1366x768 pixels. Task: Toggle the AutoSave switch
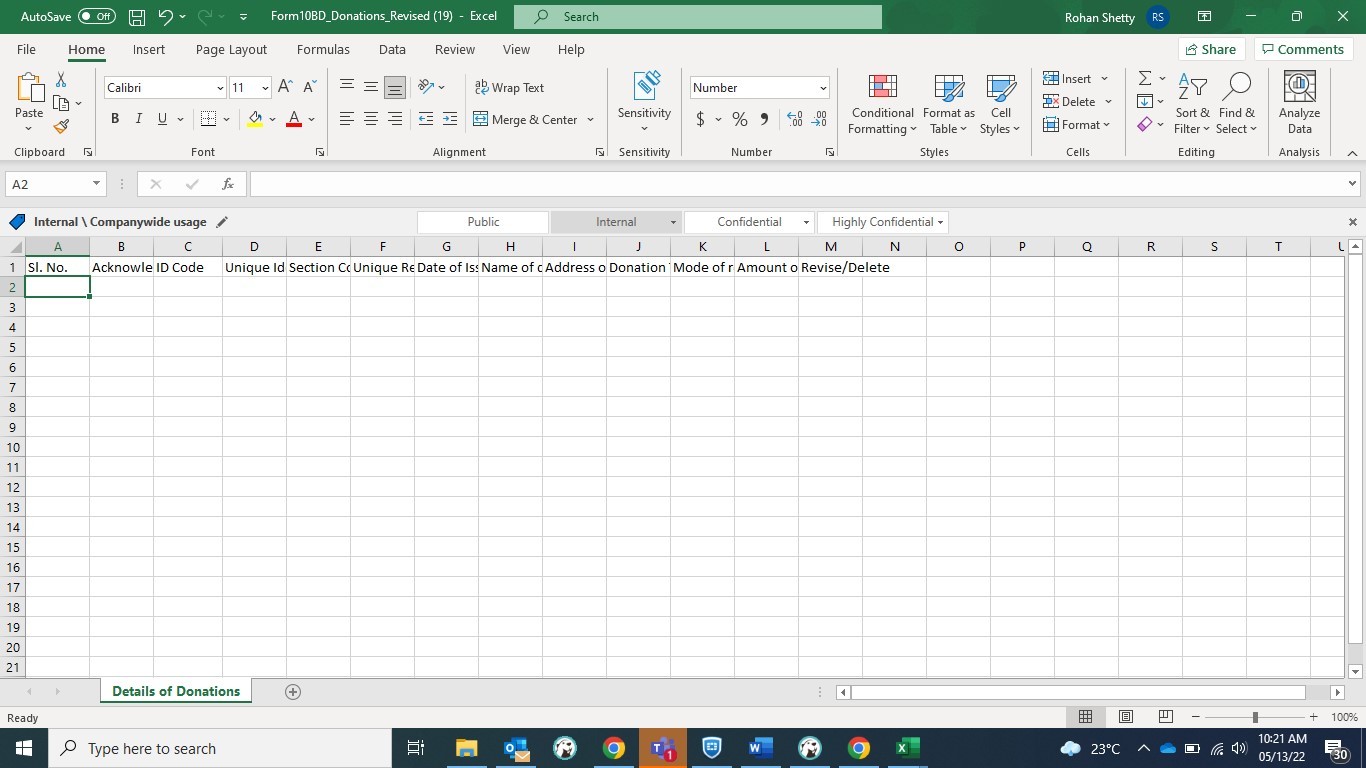coord(96,17)
